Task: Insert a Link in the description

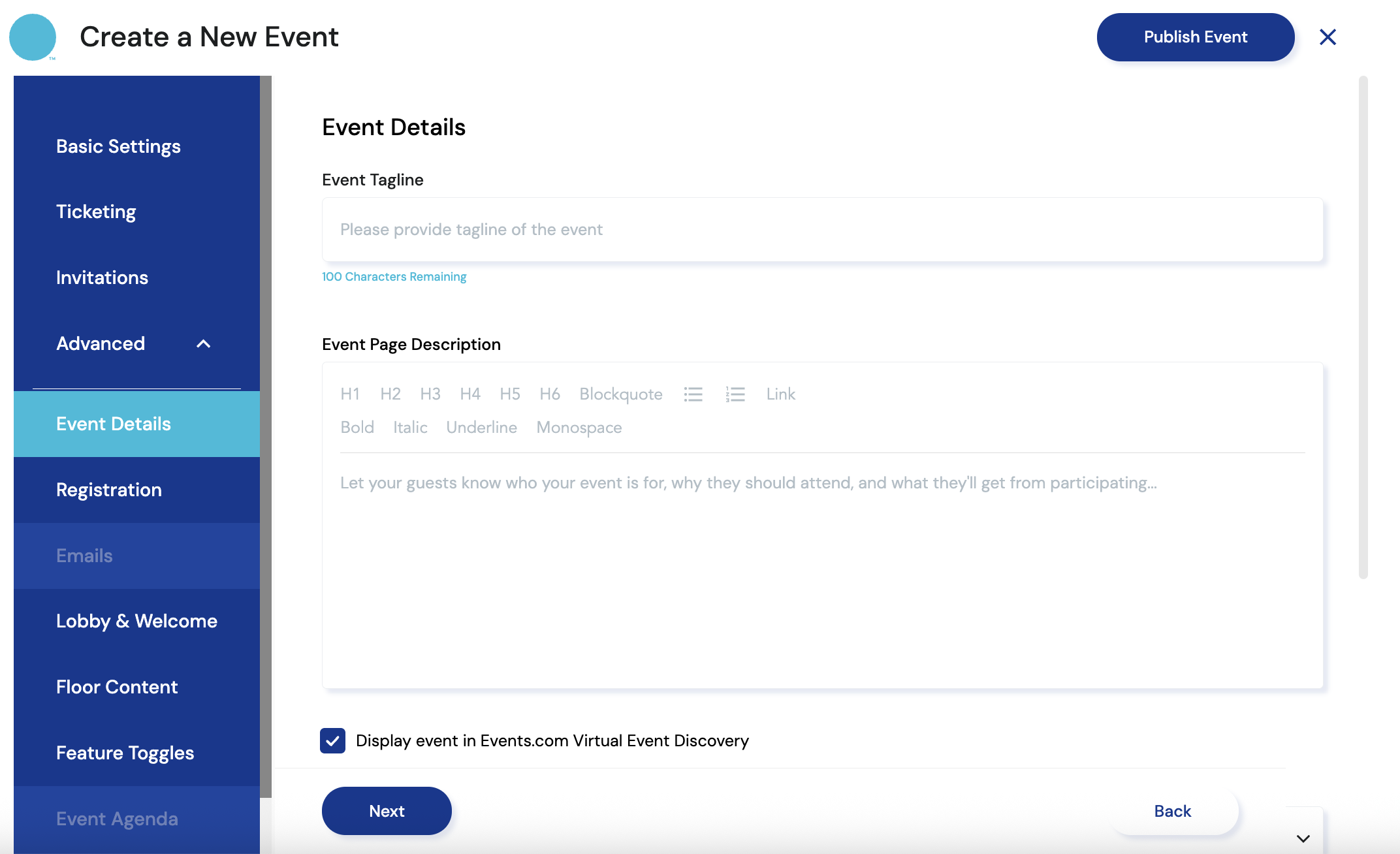Action: pos(780,394)
